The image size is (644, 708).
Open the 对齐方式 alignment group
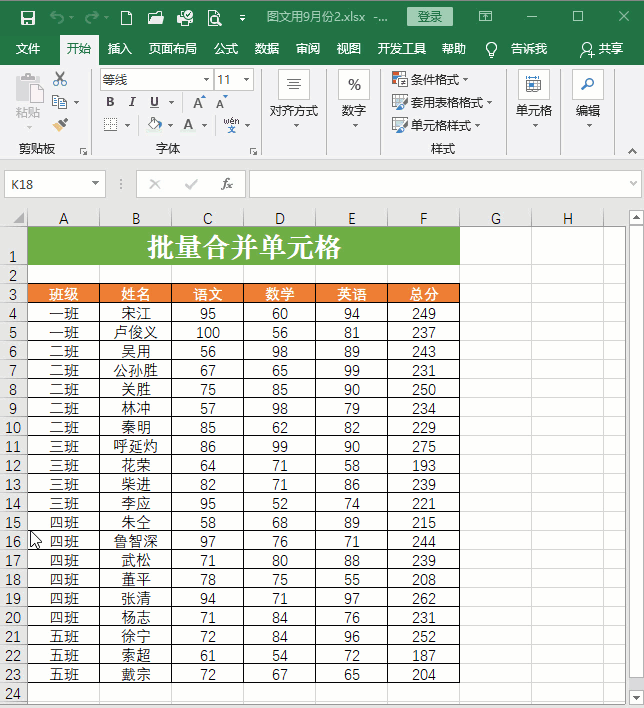[x=294, y=100]
